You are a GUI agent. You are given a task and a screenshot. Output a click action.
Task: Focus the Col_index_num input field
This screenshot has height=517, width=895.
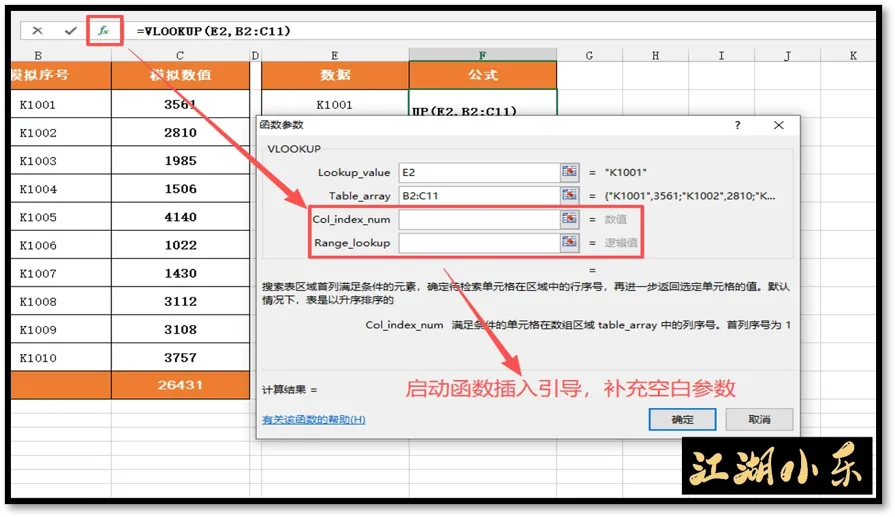coord(479,219)
